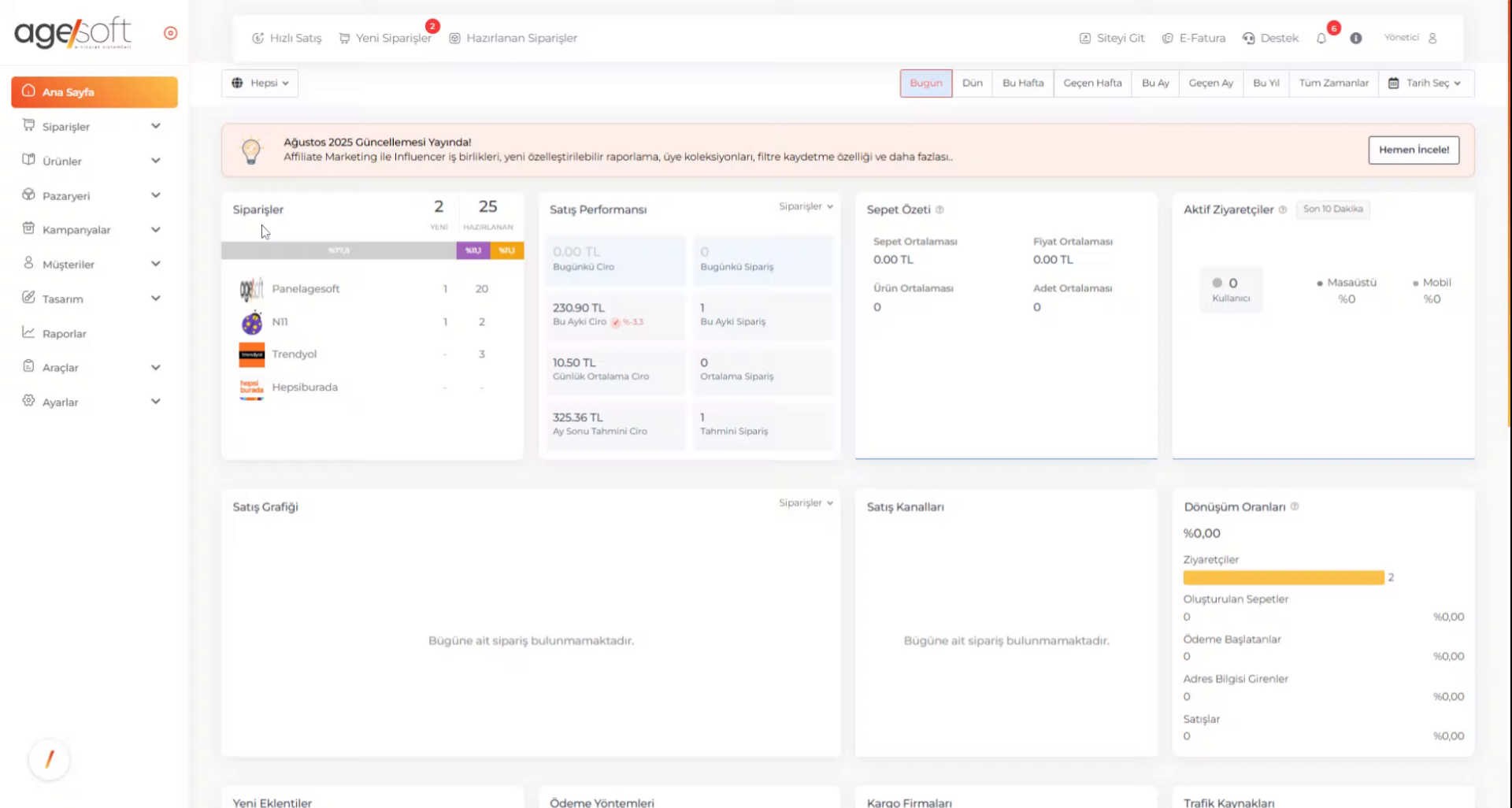This screenshot has width=1512, height=808.
Task: Open the Tarih Seç date picker
Action: (1425, 83)
